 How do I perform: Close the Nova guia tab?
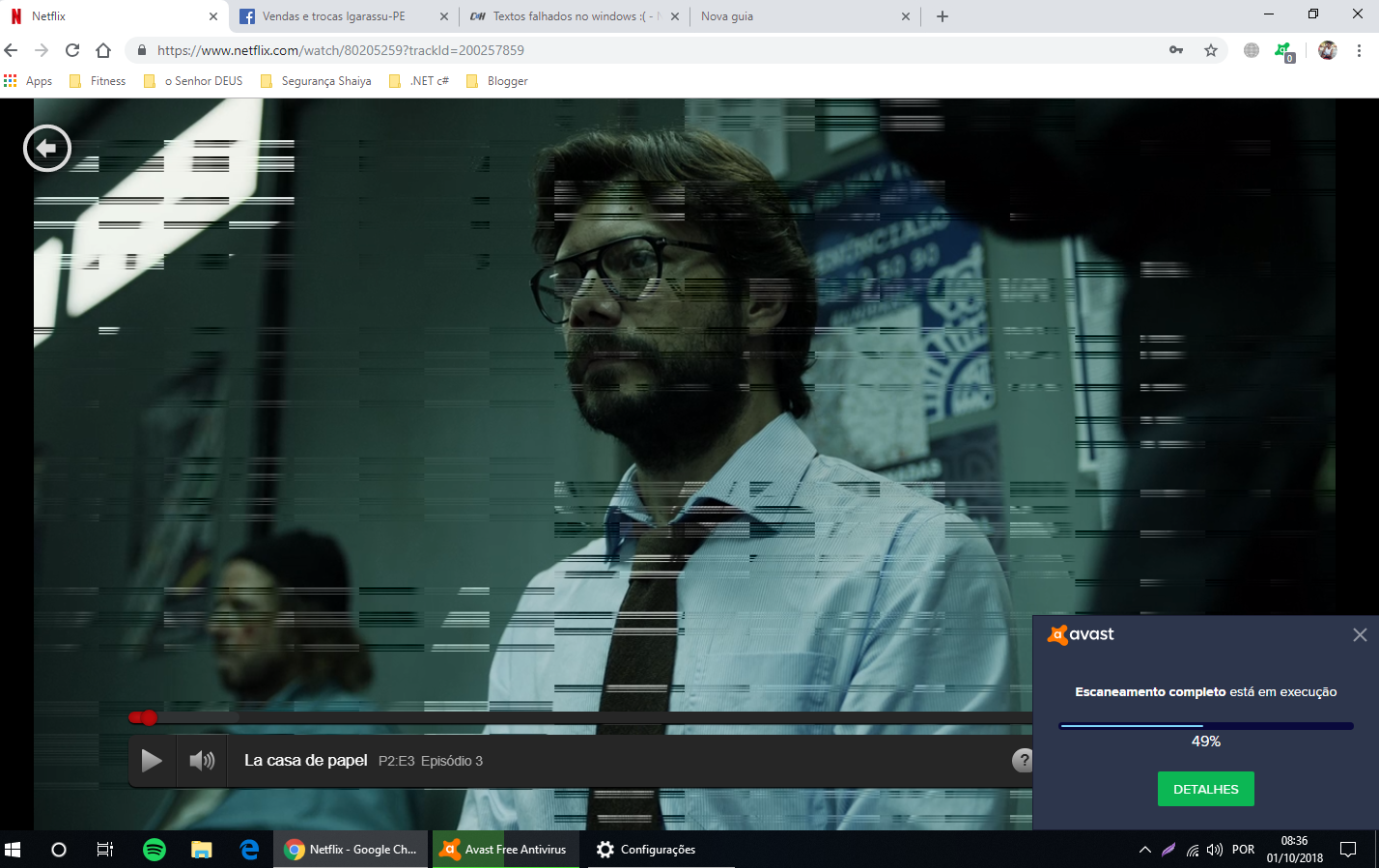(906, 16)
